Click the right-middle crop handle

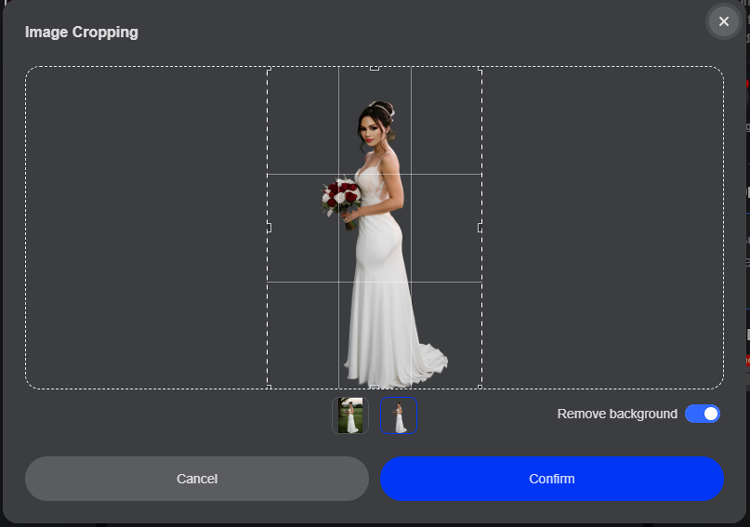click(480, 228)
